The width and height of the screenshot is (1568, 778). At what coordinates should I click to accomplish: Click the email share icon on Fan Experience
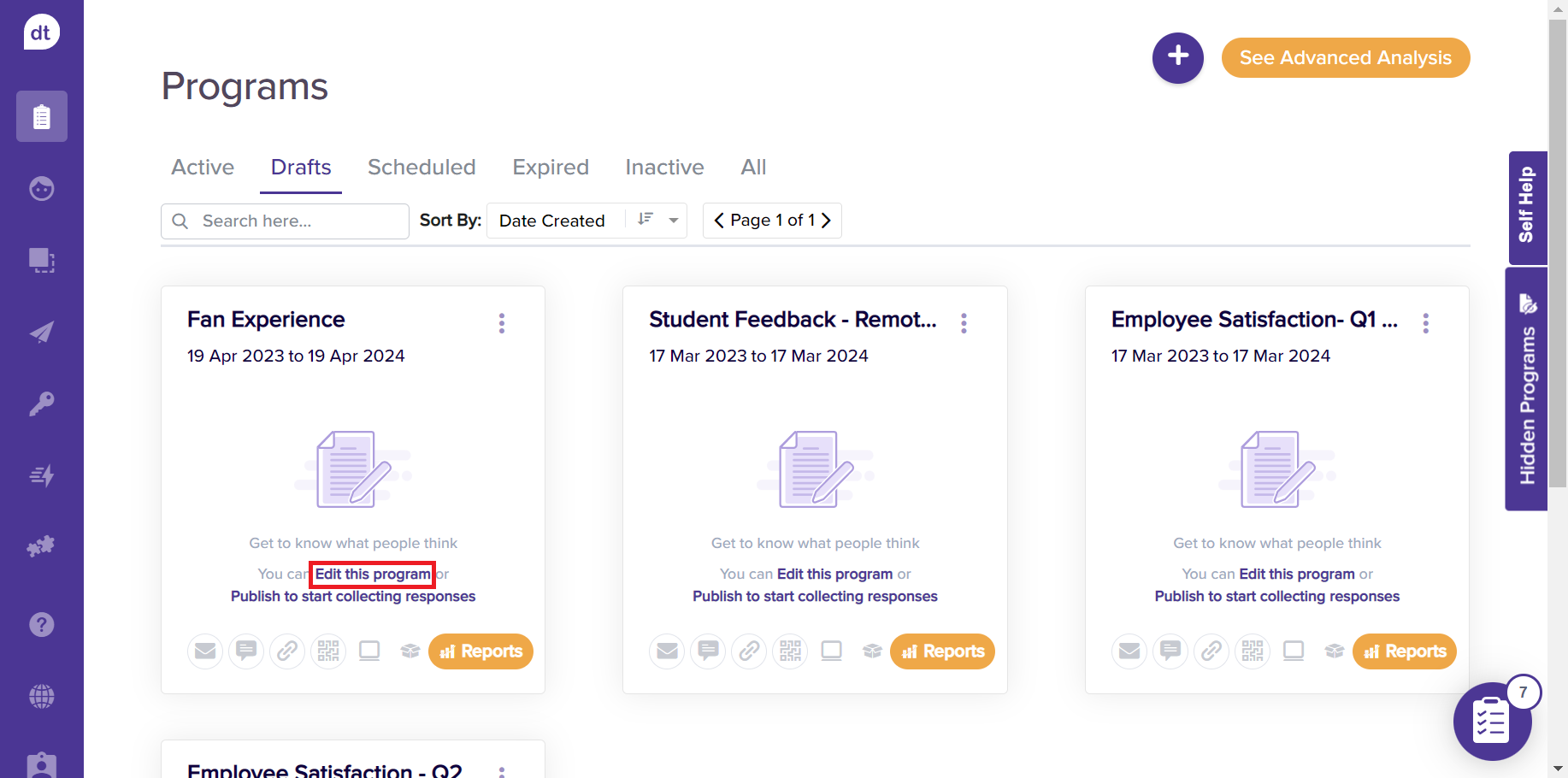tap(205, 651)
